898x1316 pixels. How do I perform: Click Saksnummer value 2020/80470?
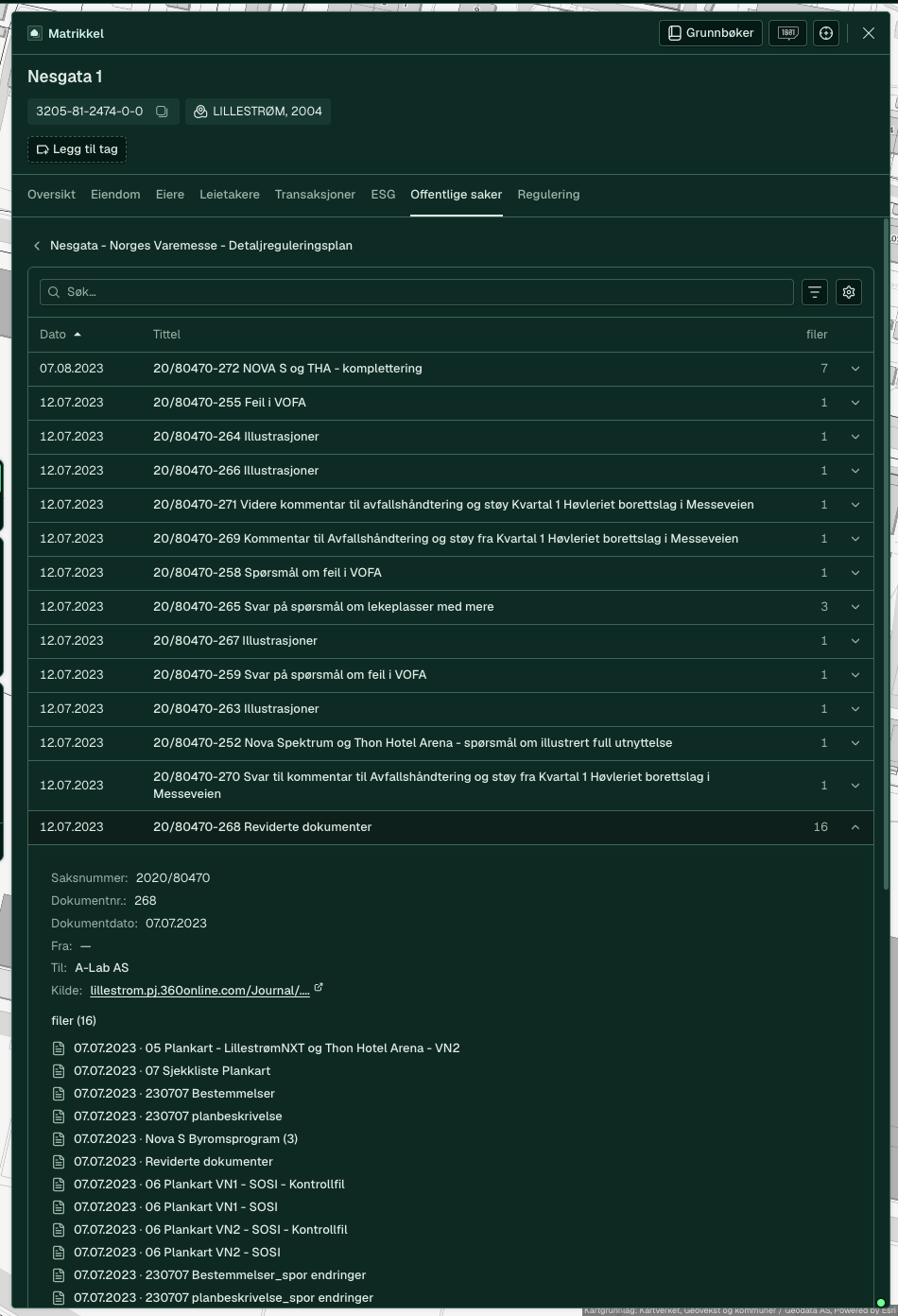point(173,878)
